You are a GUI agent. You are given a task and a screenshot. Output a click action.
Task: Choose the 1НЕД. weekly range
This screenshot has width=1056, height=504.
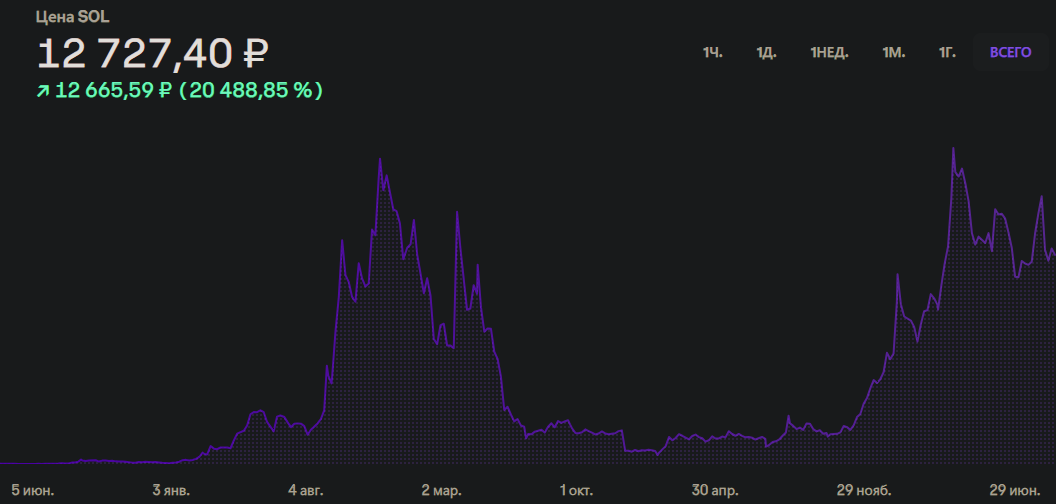(829, 53)
